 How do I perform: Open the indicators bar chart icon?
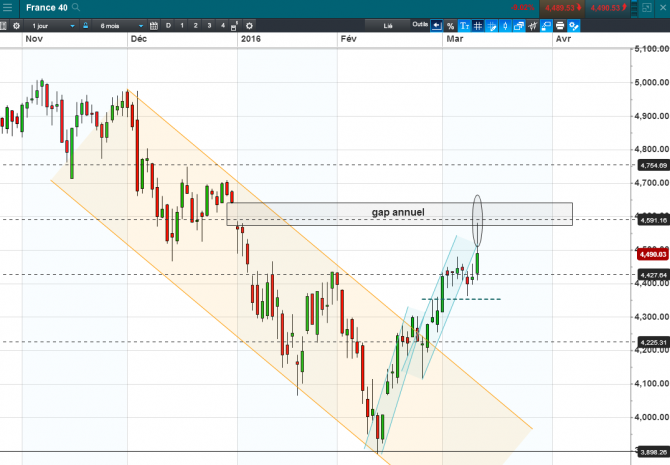(x=532, y=26)
